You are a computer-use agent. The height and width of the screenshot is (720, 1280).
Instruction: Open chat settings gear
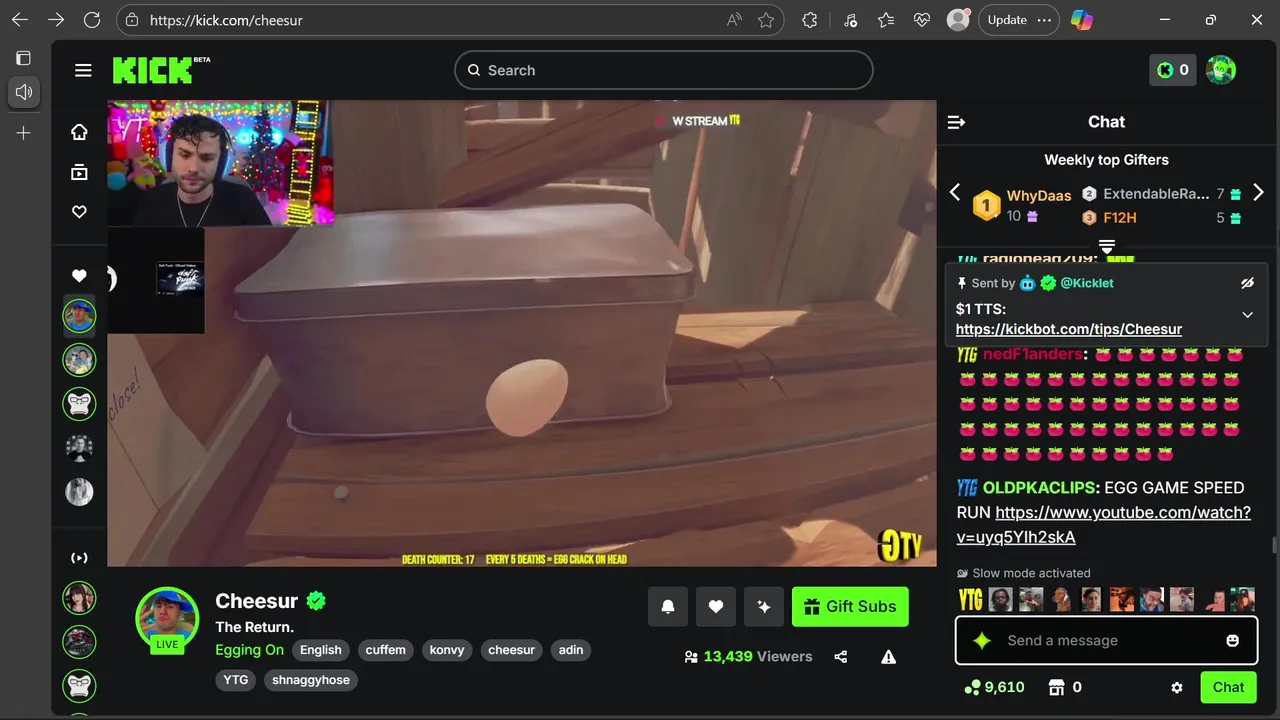(1177, 687)
